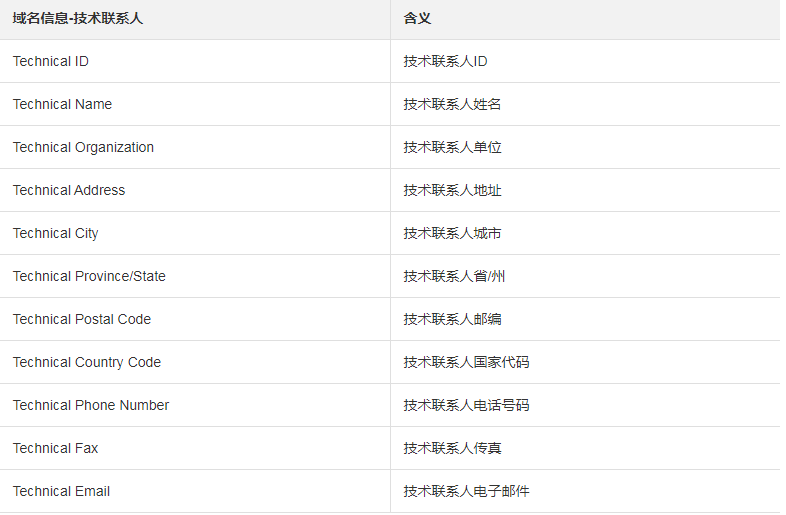Select the "Technical Postal Code" cell
Image resolution: width=786 pixels, height=515 pixels.
coord(82,320)
